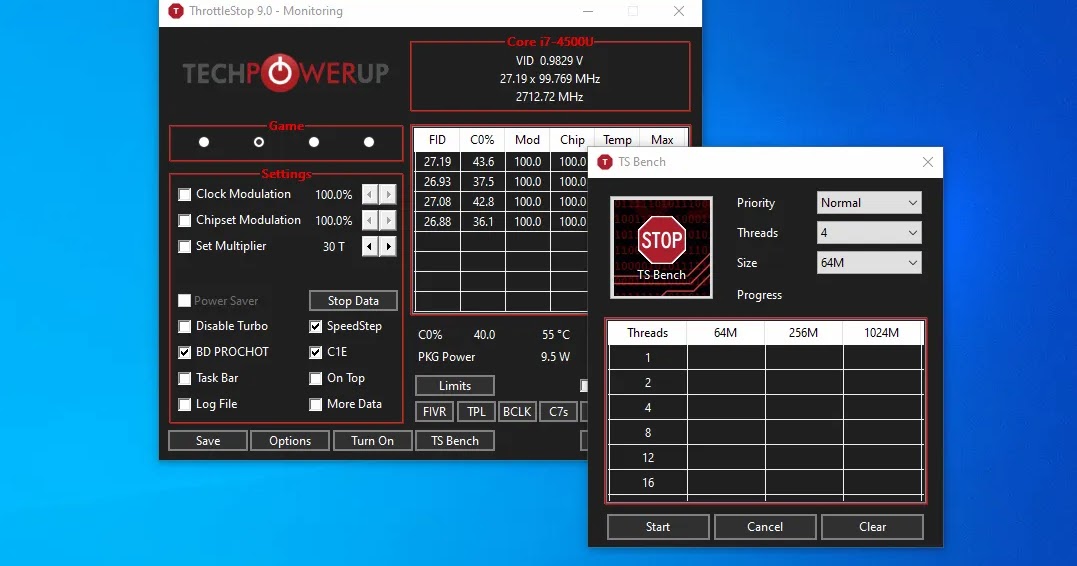Open the FIVR settings button
Image resolution: width=1077 pixels, height=566 pixels.
click(x=434, y=412)
